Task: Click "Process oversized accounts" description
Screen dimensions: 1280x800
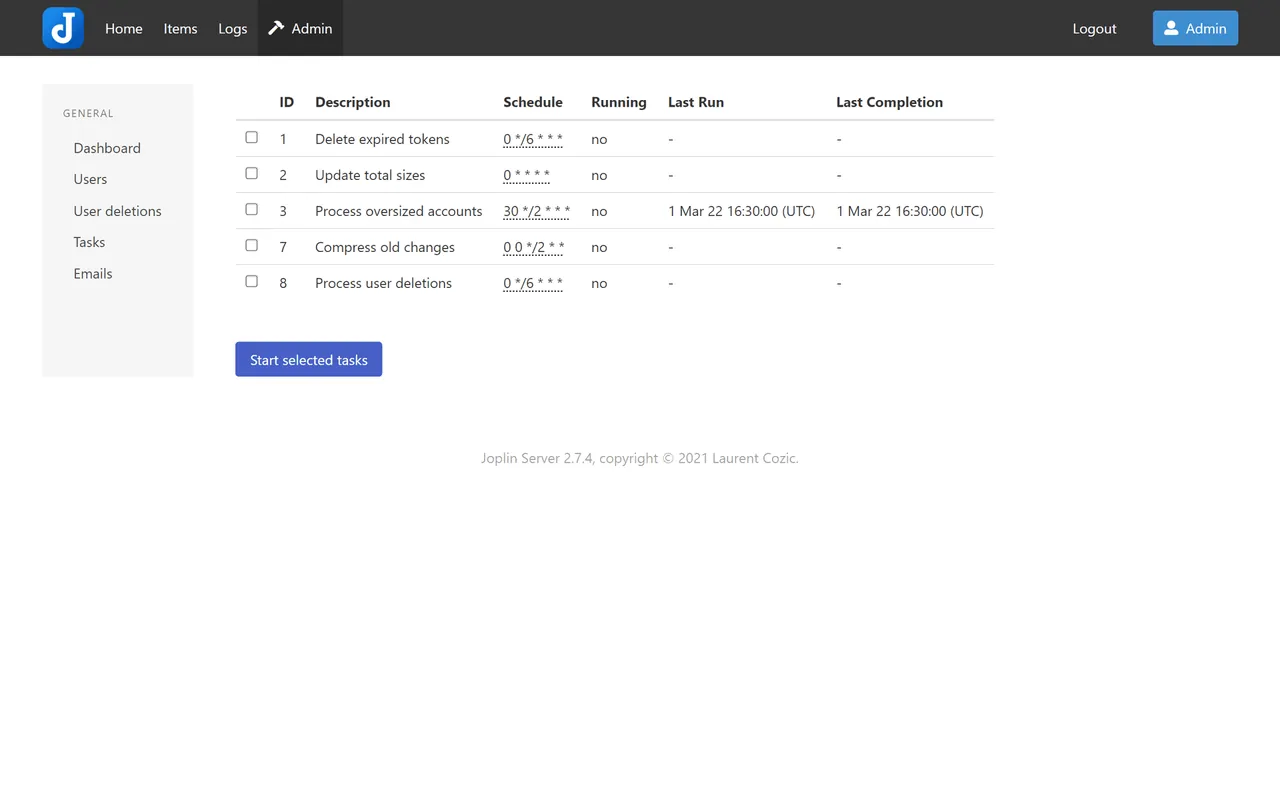Action: click(x=399, y=211)
